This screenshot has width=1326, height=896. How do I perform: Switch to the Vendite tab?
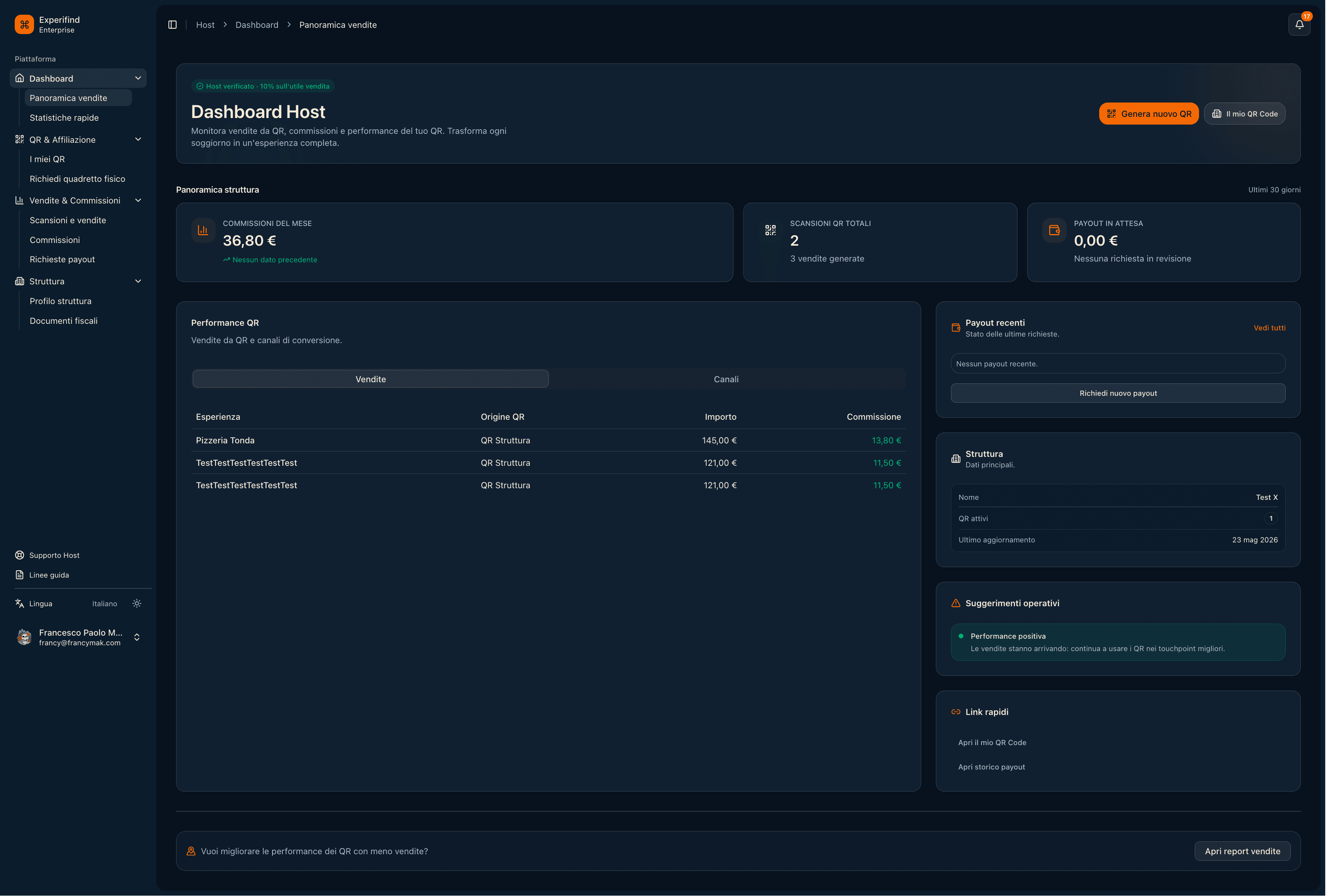pos(370,379)
